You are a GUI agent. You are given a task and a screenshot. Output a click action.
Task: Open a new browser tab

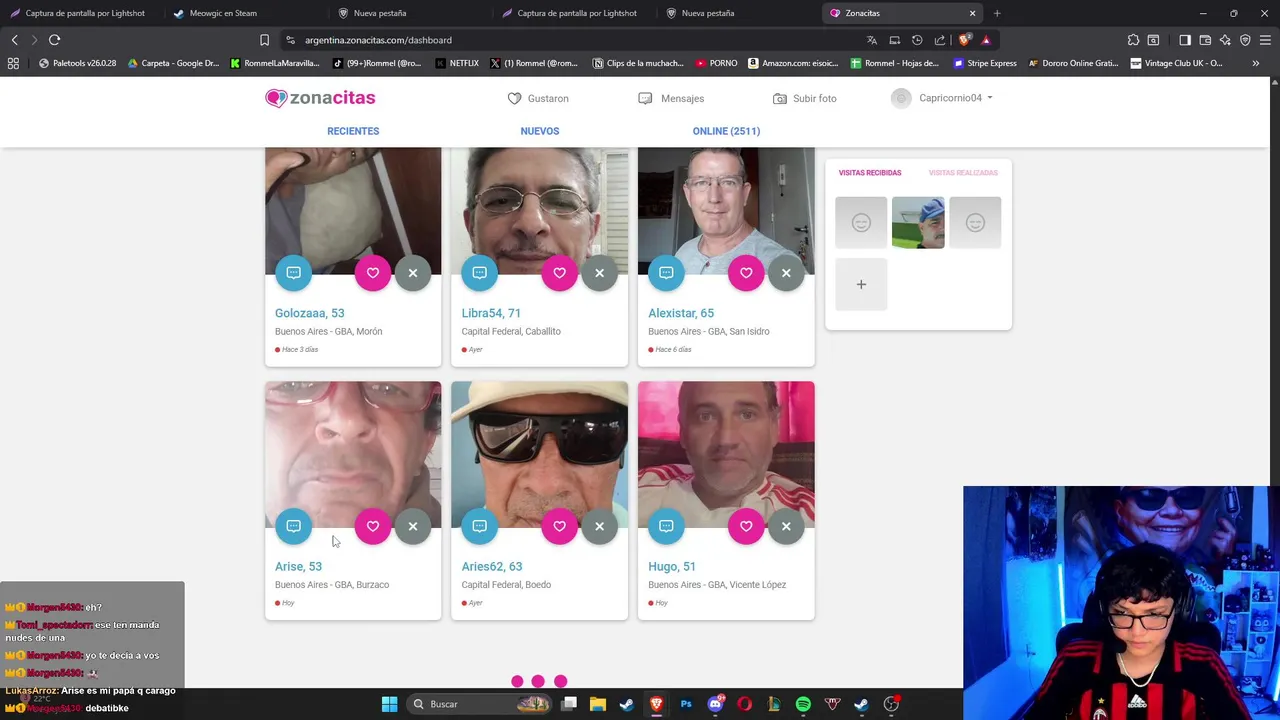[x=997, y=13]
